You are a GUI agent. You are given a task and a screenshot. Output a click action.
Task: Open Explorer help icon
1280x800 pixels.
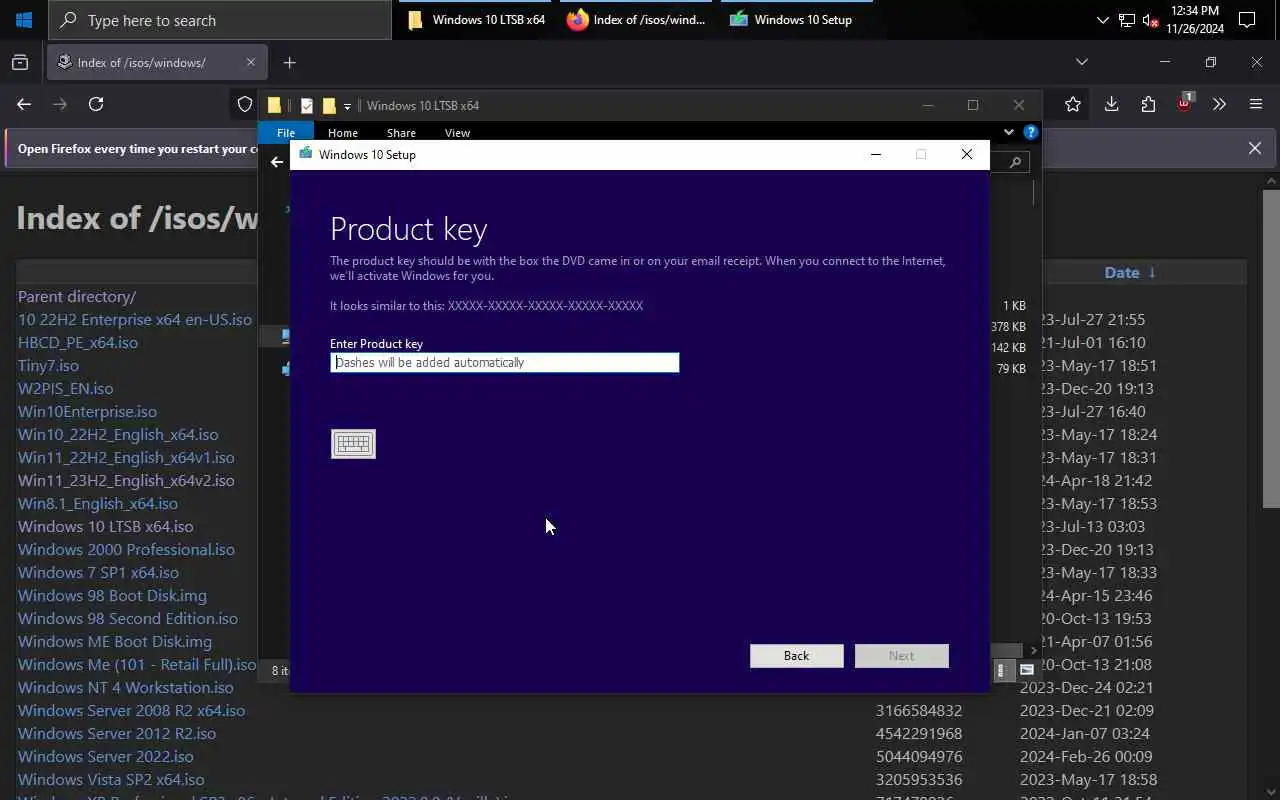pos(1031,132)
